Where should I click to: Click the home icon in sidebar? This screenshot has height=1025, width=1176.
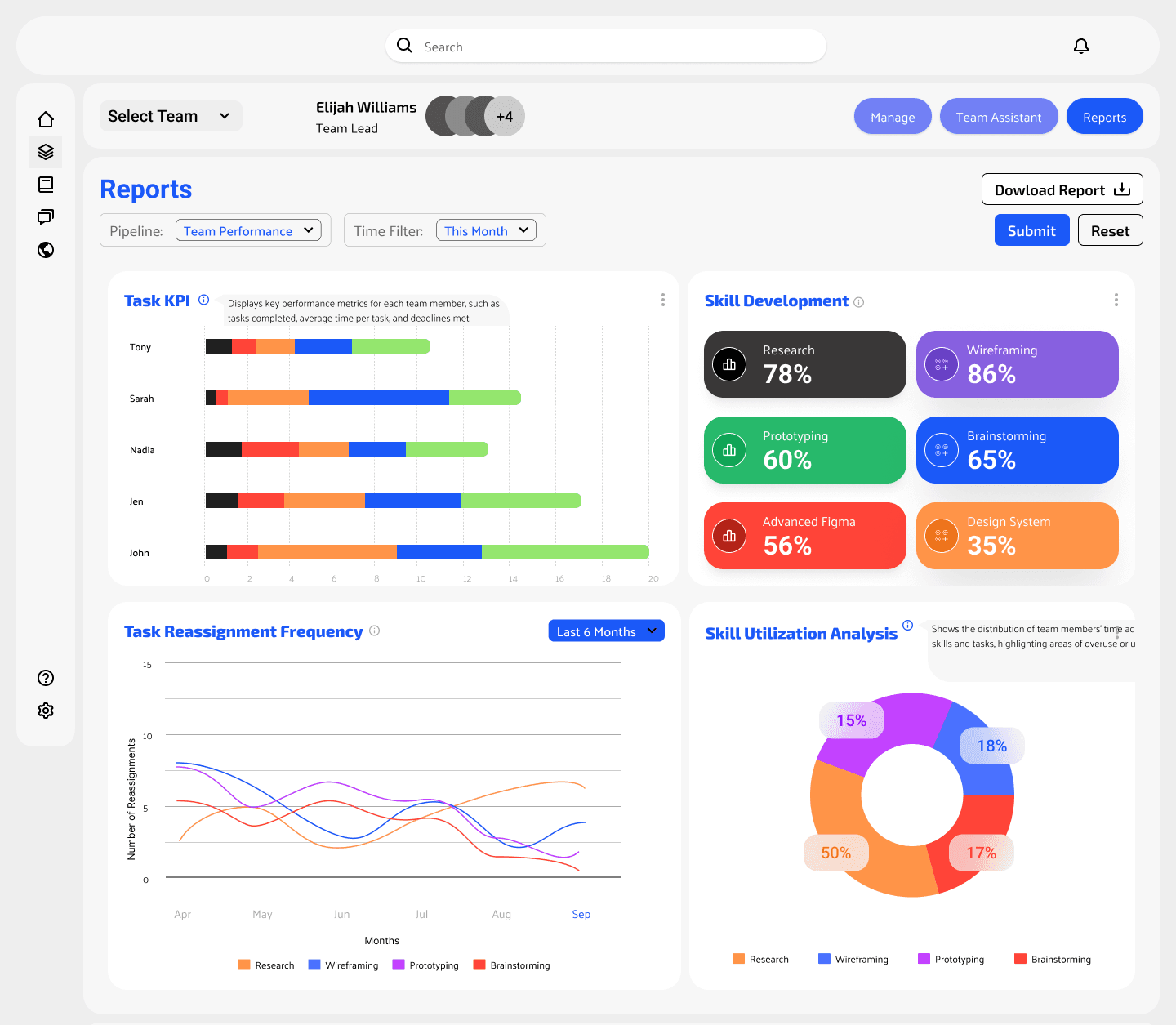click(x=46, y=119)
